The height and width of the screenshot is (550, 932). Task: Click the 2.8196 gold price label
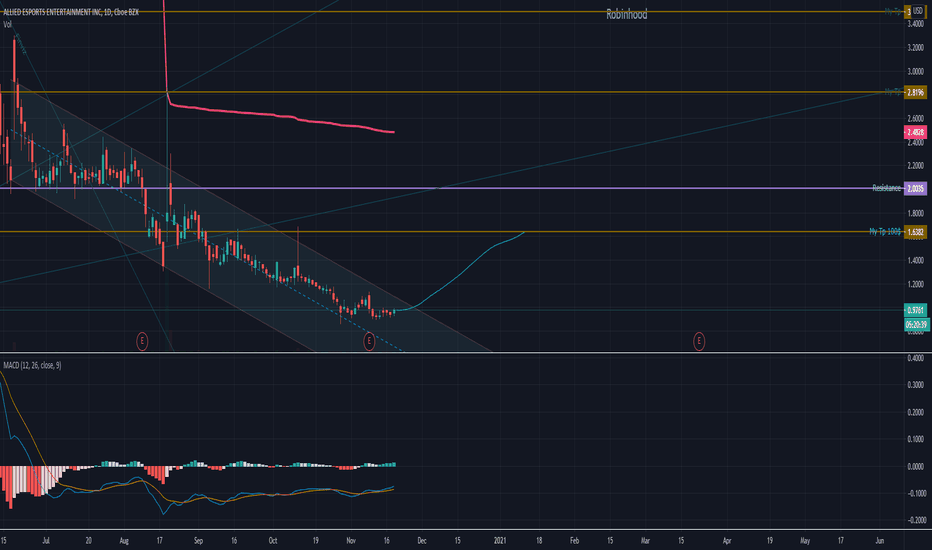tap(915, 92)
